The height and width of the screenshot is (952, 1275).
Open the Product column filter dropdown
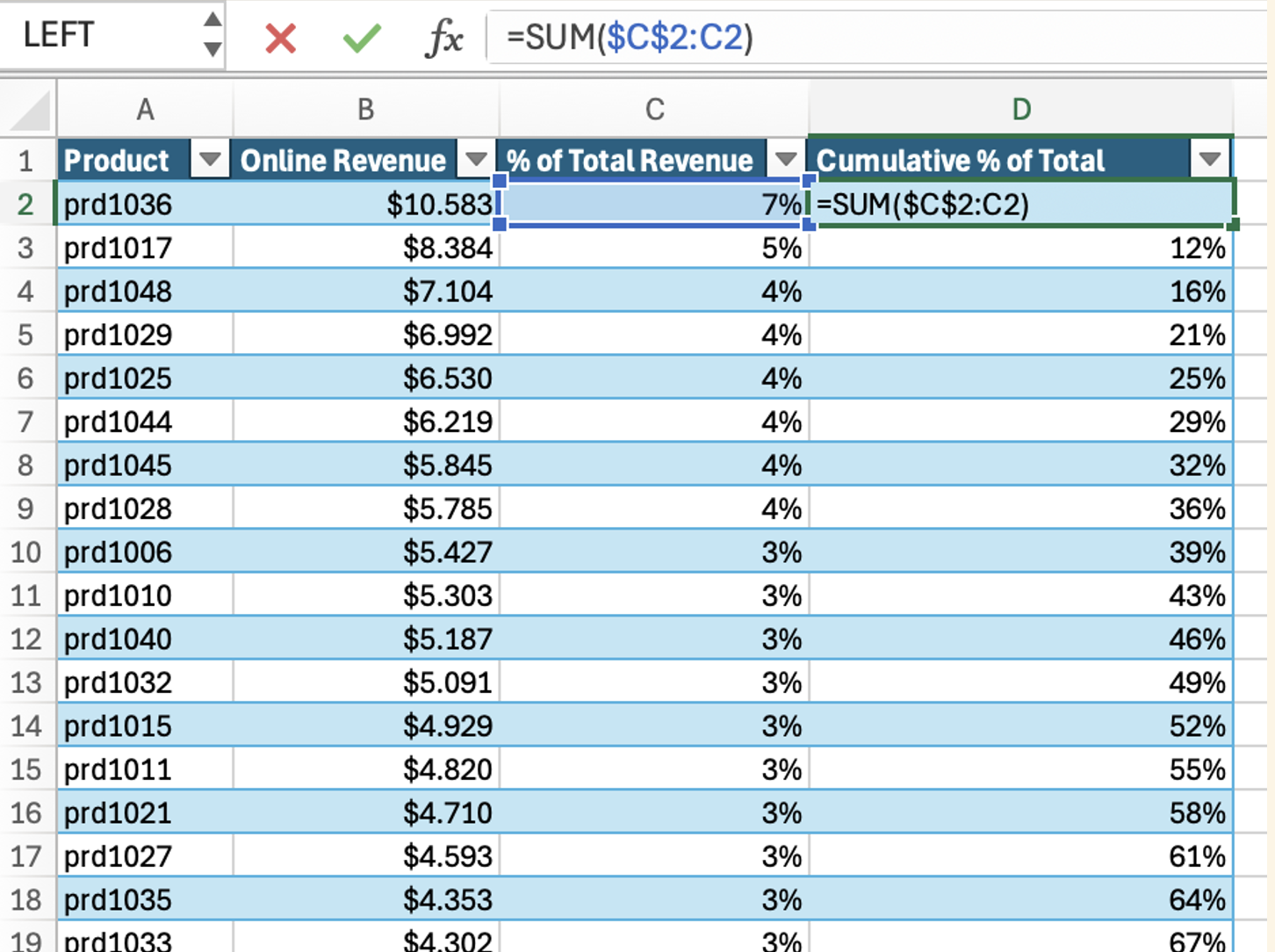point(210,160)
